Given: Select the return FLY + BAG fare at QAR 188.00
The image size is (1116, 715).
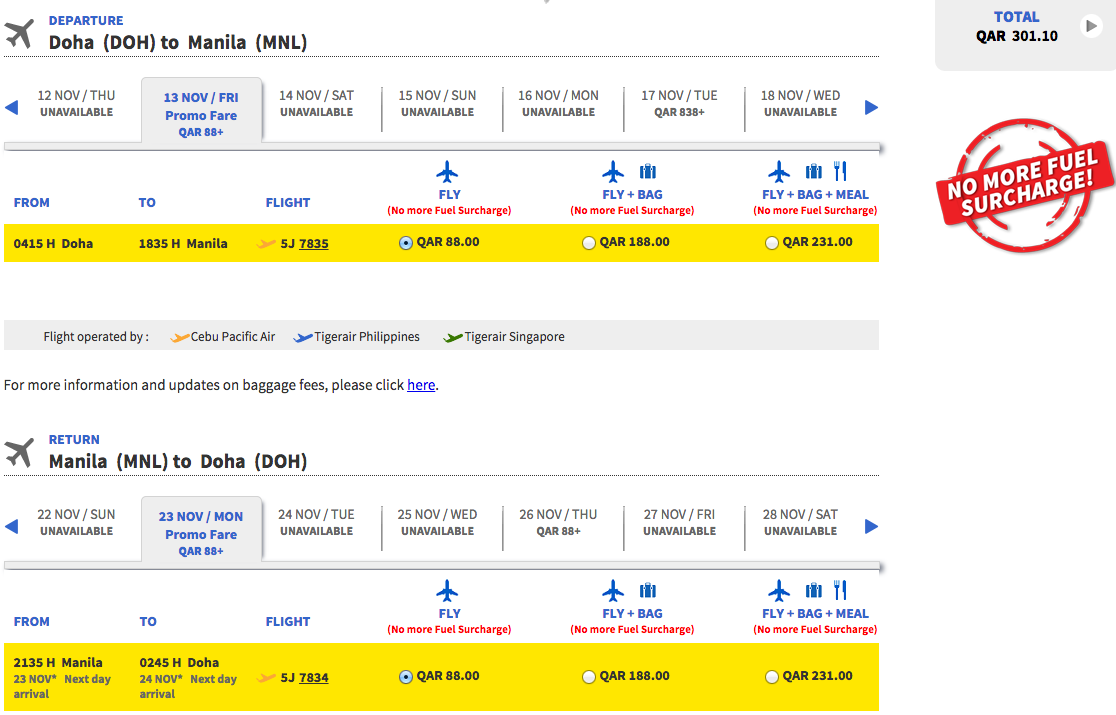Looking at the screenshot, I should coord(589,677).
